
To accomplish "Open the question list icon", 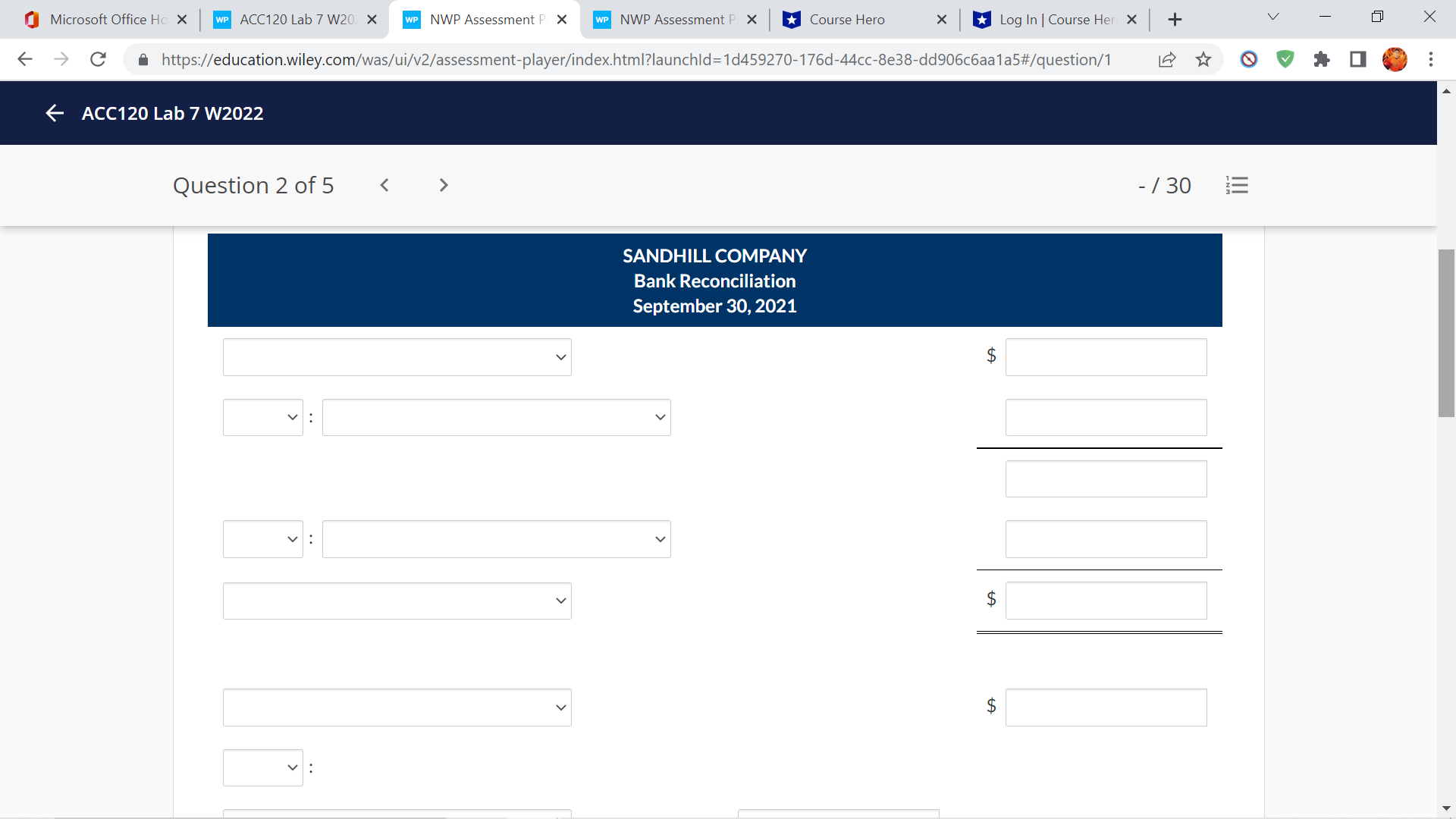I will 1238,185.
